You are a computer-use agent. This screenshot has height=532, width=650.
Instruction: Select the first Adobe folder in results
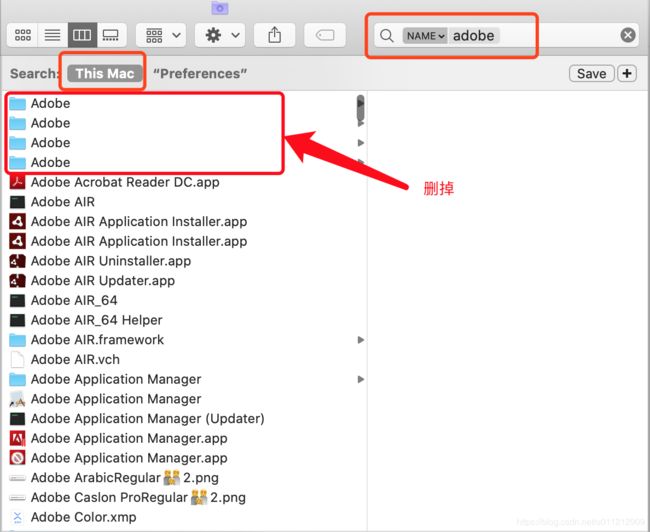pyautogui.click(x=50, y=103)
